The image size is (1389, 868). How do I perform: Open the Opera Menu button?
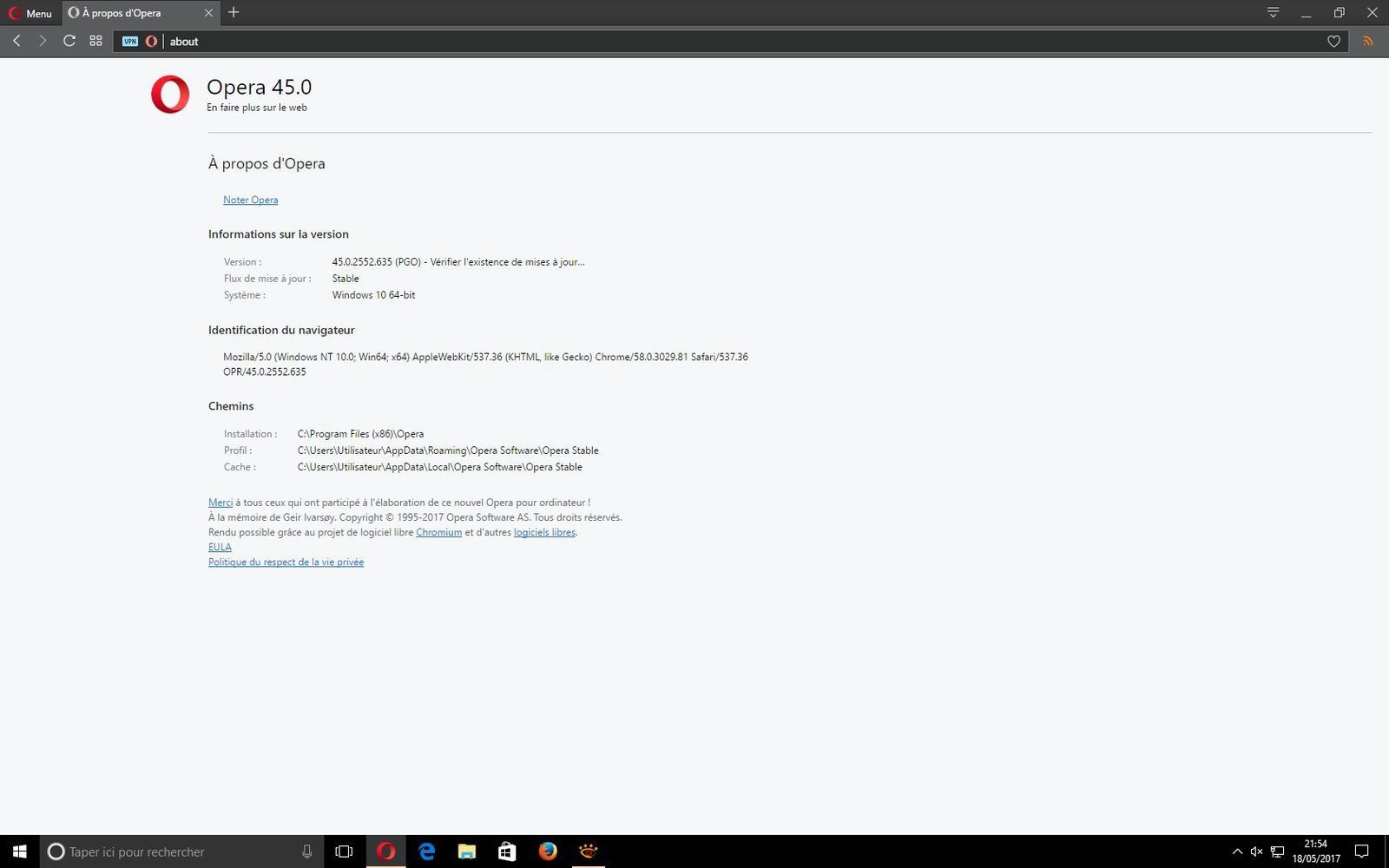pos(30,13)
